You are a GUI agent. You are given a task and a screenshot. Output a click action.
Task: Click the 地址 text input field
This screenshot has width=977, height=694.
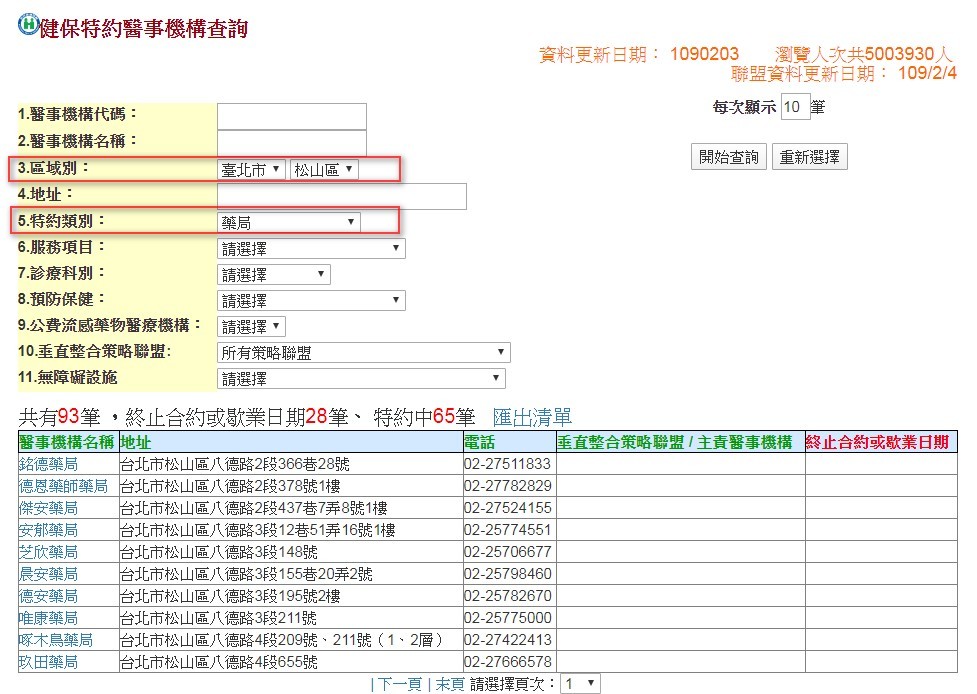(x=341, y=196)
